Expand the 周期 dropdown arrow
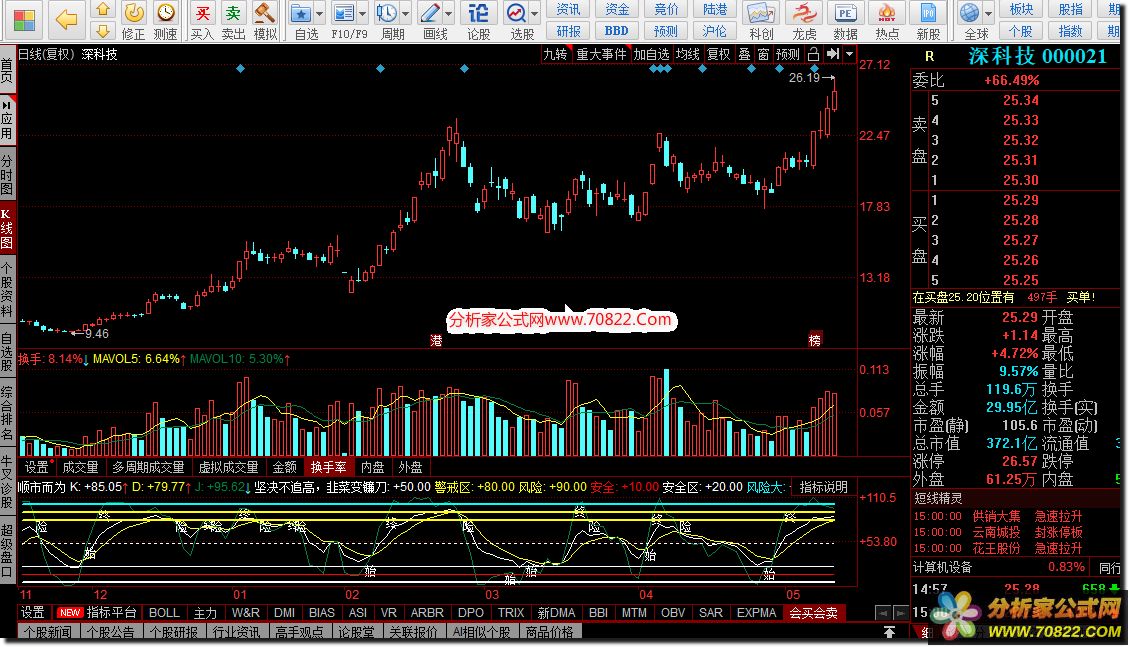Image resolution: width=1130 pixels, height=647 pixels. click(x=406, y=14)
